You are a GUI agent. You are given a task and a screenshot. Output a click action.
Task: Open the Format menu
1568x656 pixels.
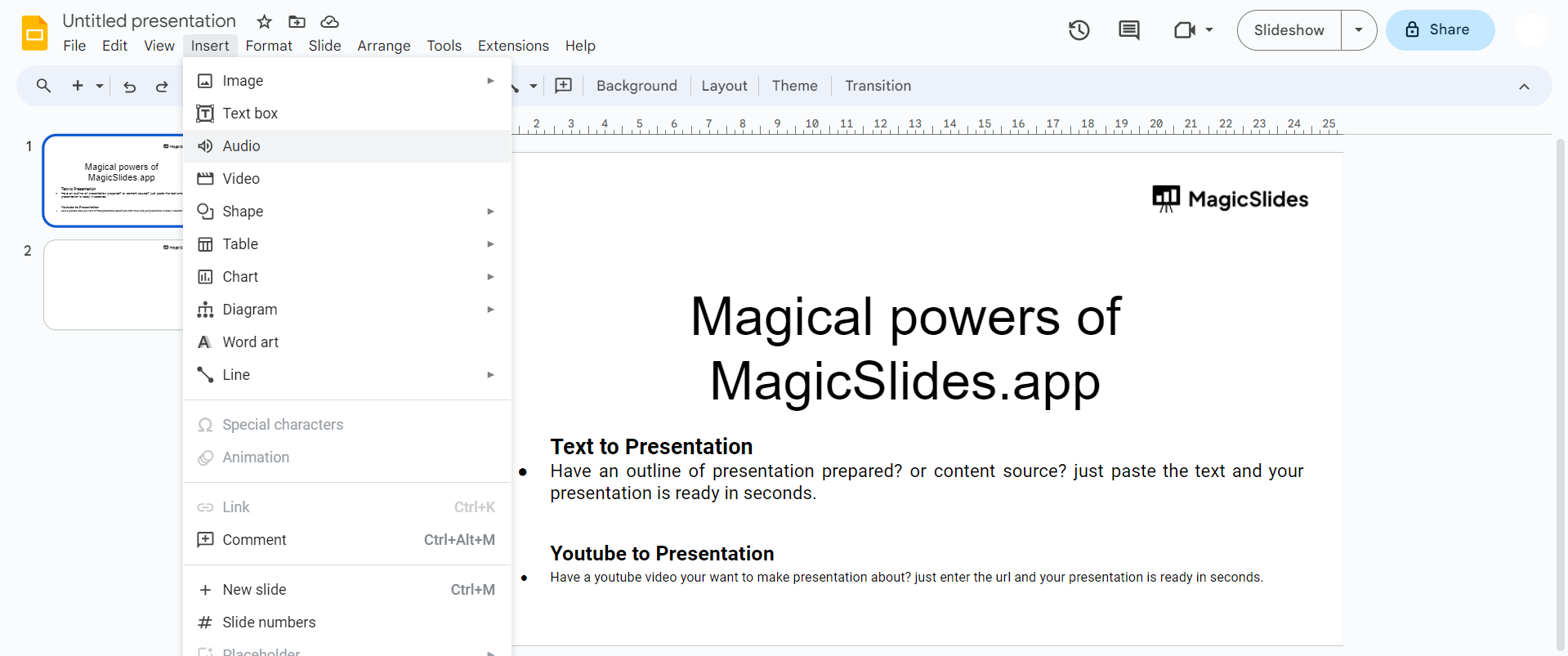[268, 46]
